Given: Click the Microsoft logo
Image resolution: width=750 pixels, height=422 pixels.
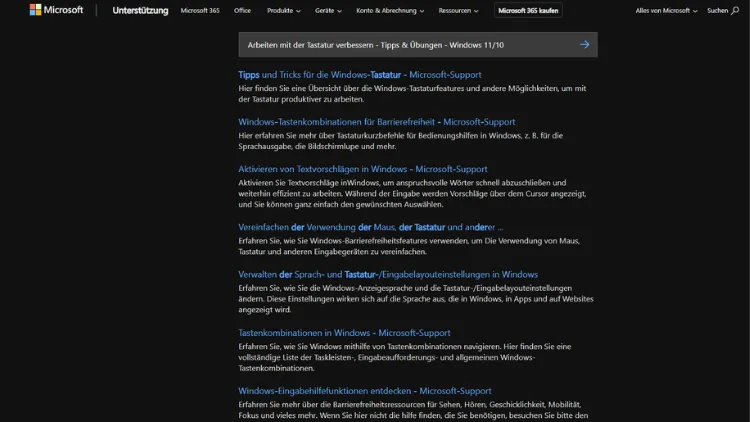Looking at the screenshot, I should [56, 10].
